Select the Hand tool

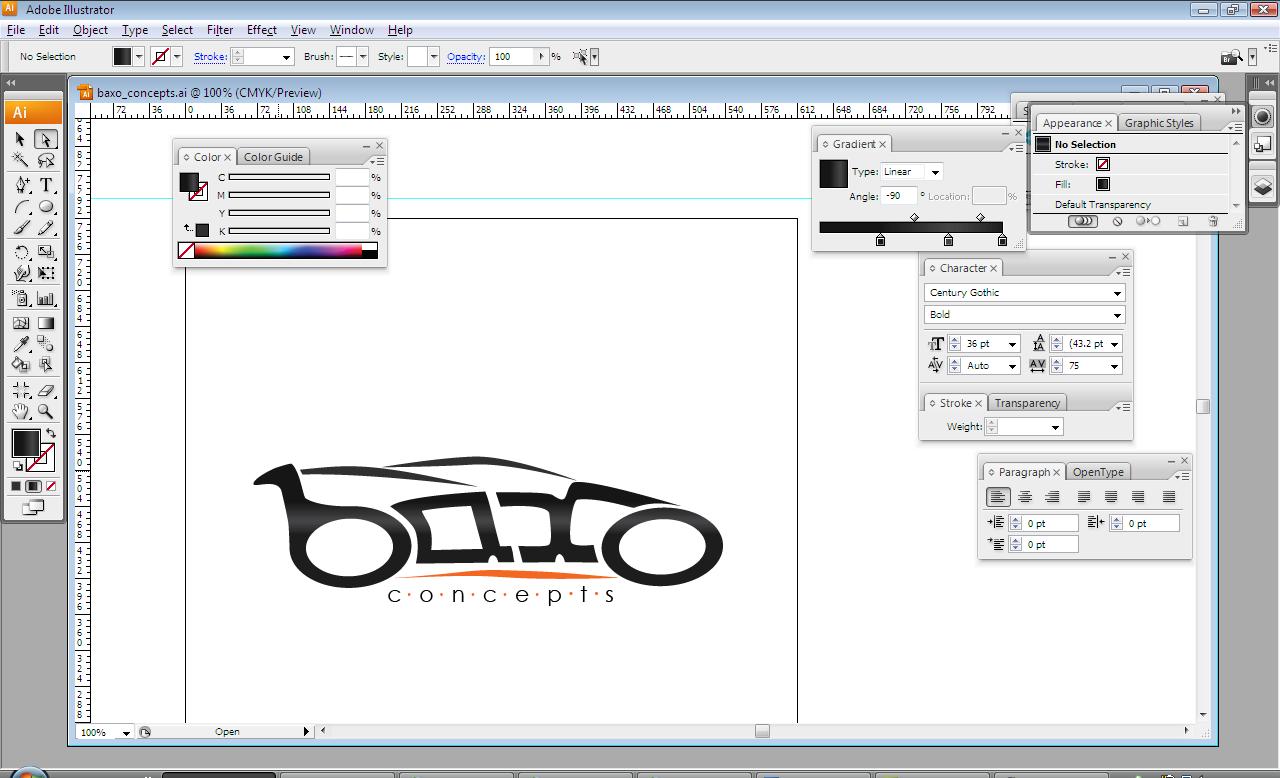(21, 411)
